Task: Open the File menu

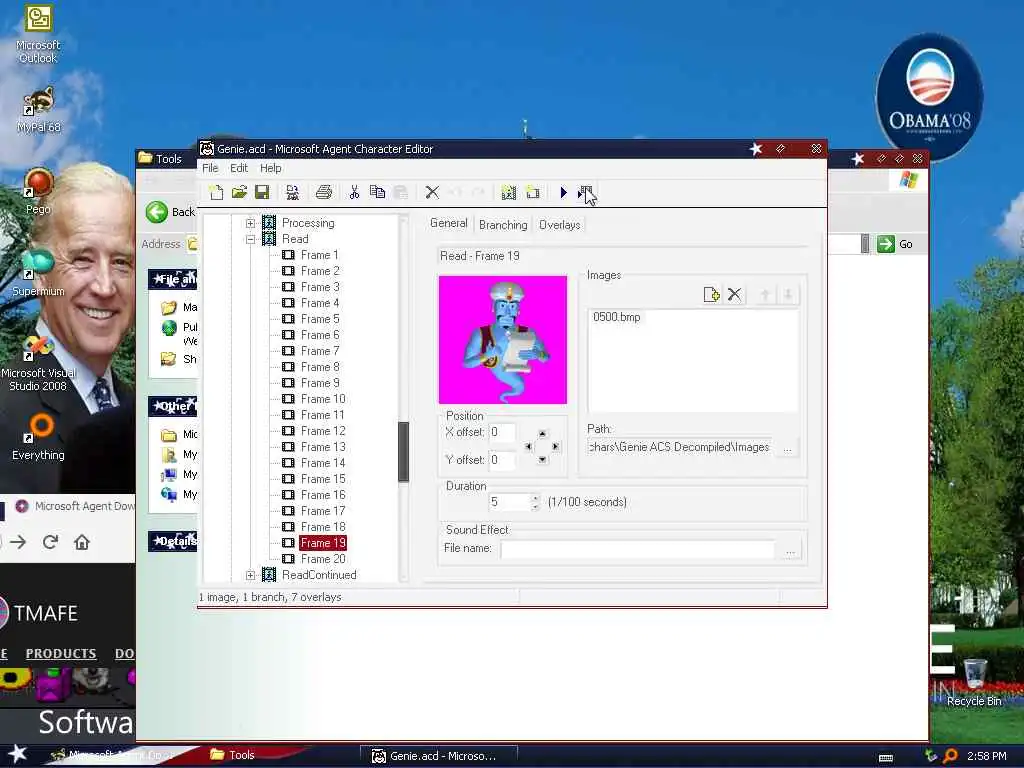Action: (210, 168)
